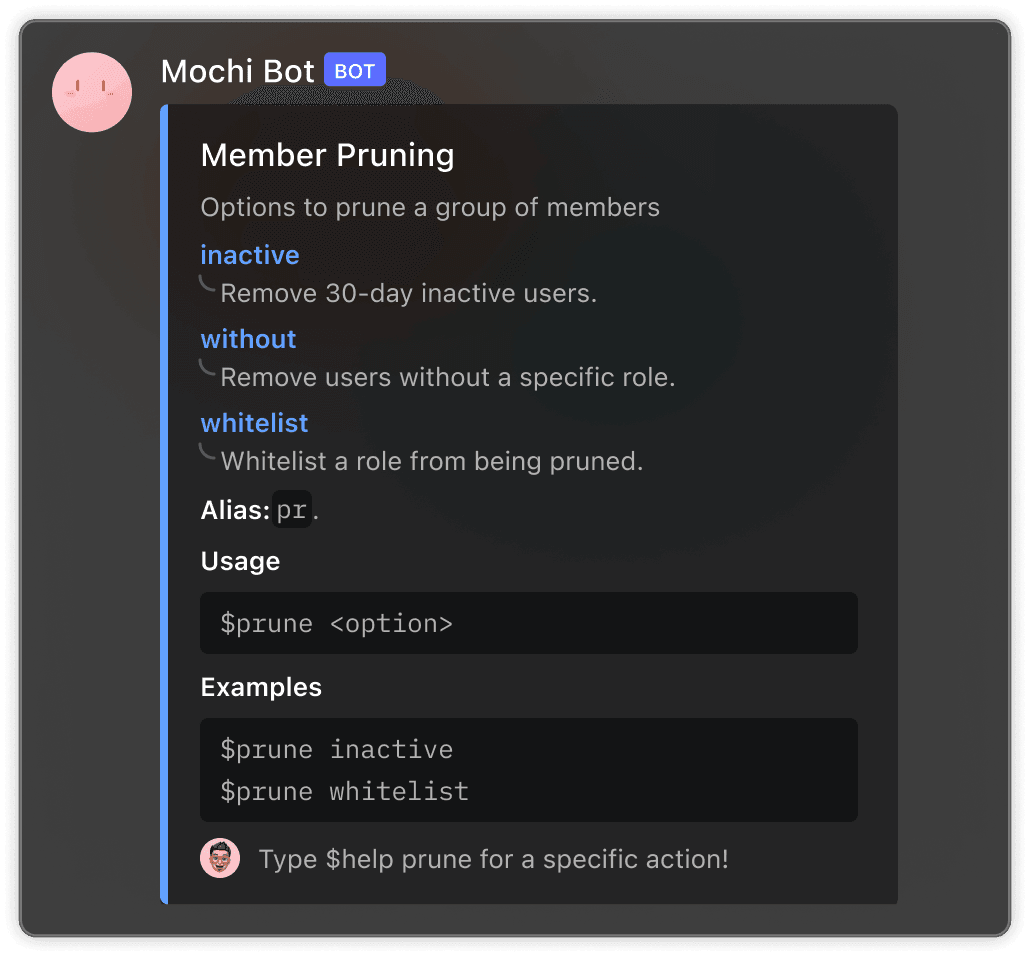The image size is (1030, 957).
Task: Click the curved arrow beside the inactive description
Action: tap(207, 285)
